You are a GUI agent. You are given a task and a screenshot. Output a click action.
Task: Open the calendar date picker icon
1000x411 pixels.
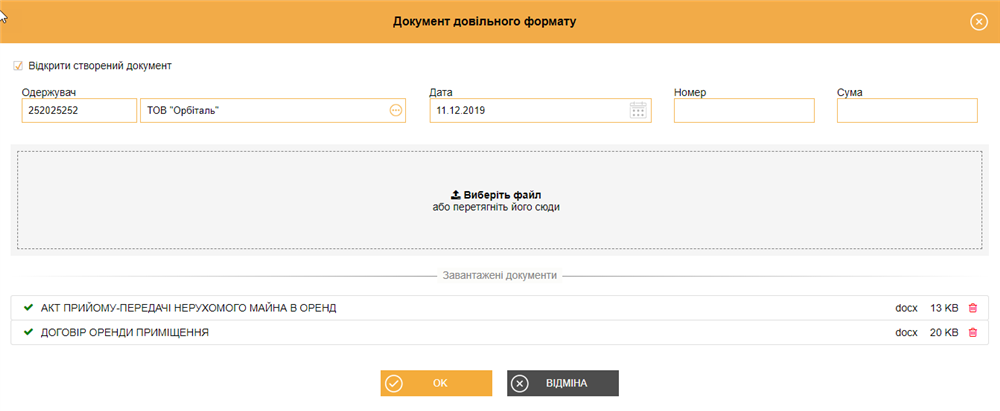point(638,110)
